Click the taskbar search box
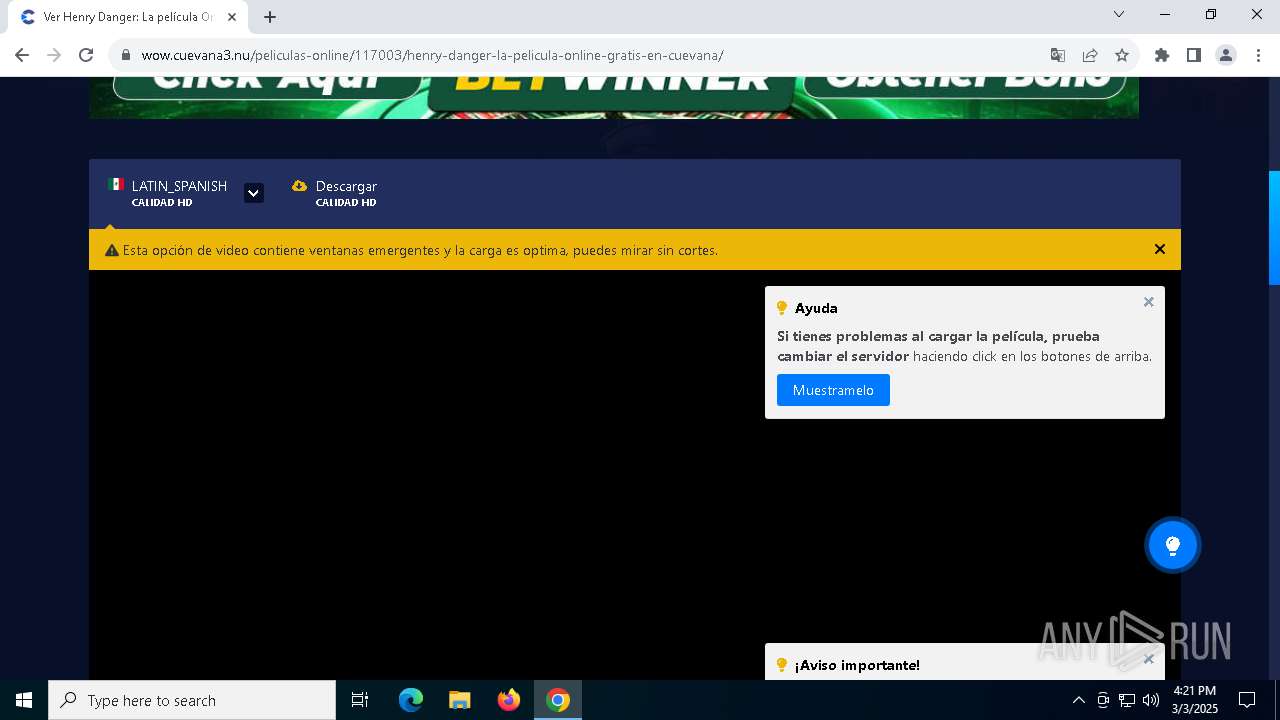Screen dimensions: 1280x720 click(192, 700)
